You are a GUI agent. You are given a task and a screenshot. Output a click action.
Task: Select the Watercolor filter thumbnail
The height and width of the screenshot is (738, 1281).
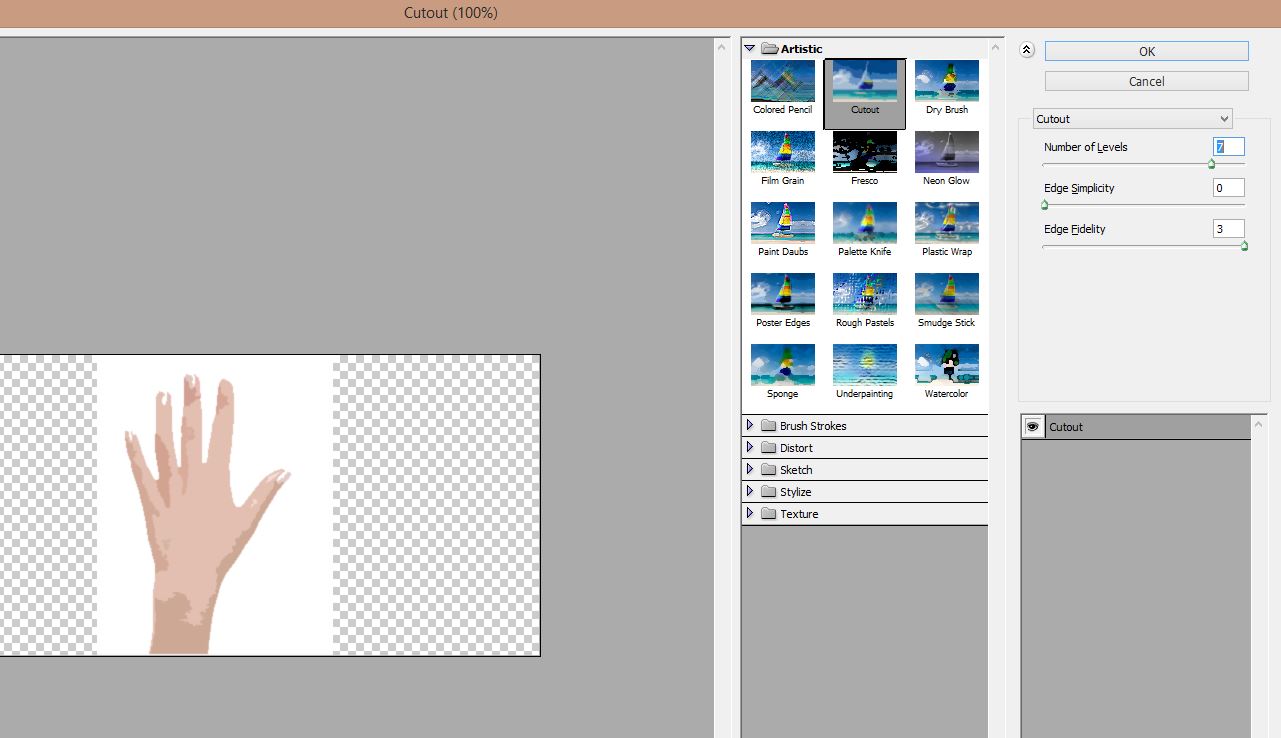point(946,366)
